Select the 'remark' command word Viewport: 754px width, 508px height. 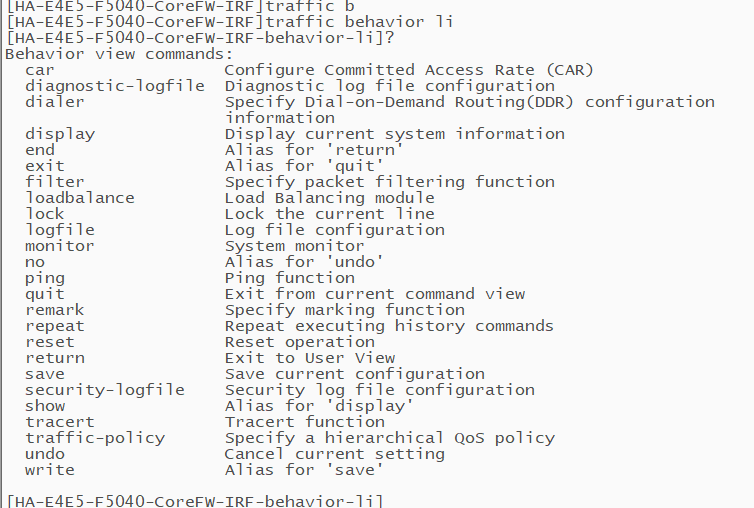point(55,310)
